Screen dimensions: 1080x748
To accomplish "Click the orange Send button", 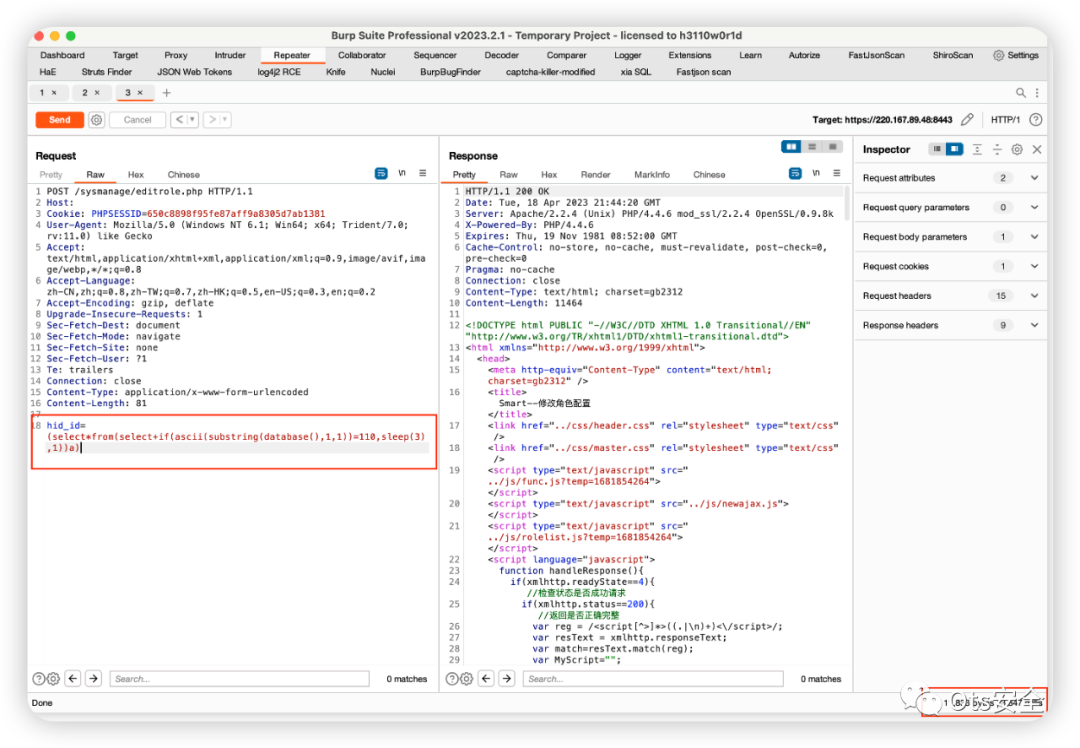I will (60, 120).
